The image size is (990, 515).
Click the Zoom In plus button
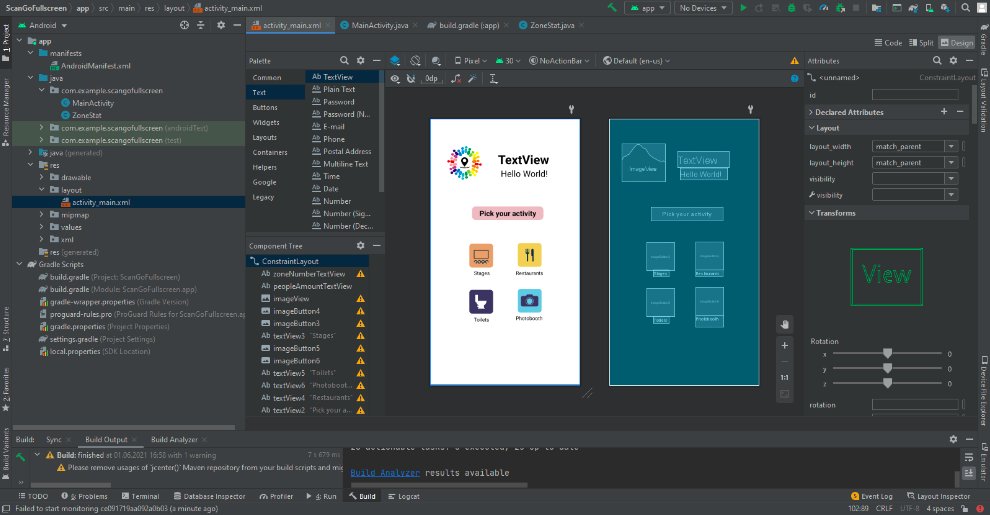[x=785, y=345]
